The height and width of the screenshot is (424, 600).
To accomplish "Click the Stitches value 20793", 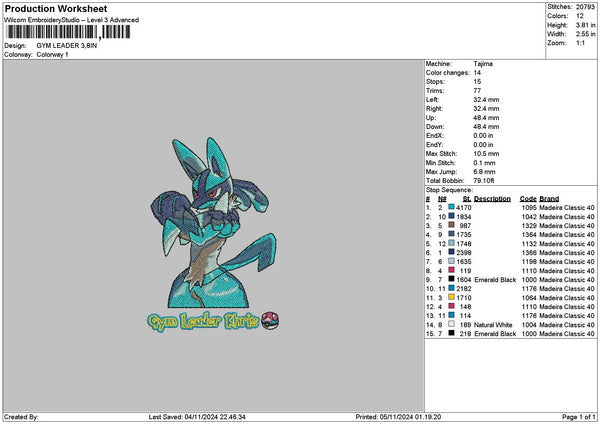I will click(585, 7).
